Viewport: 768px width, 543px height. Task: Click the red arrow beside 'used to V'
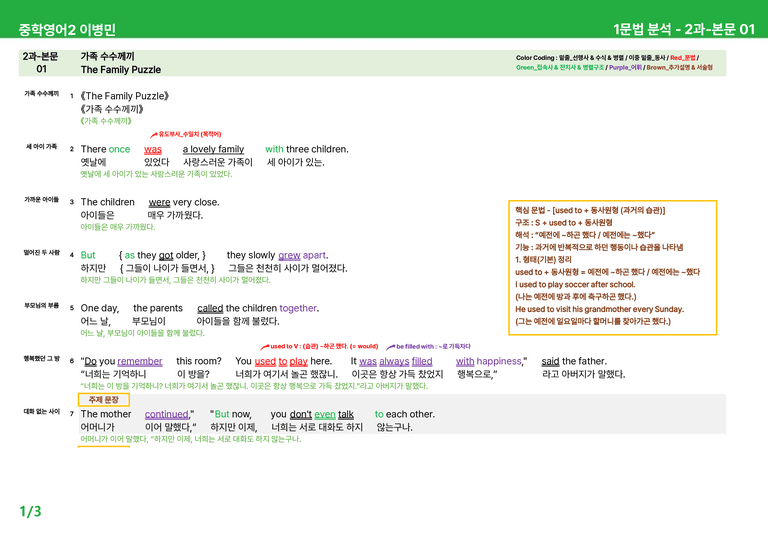(264, 347)
